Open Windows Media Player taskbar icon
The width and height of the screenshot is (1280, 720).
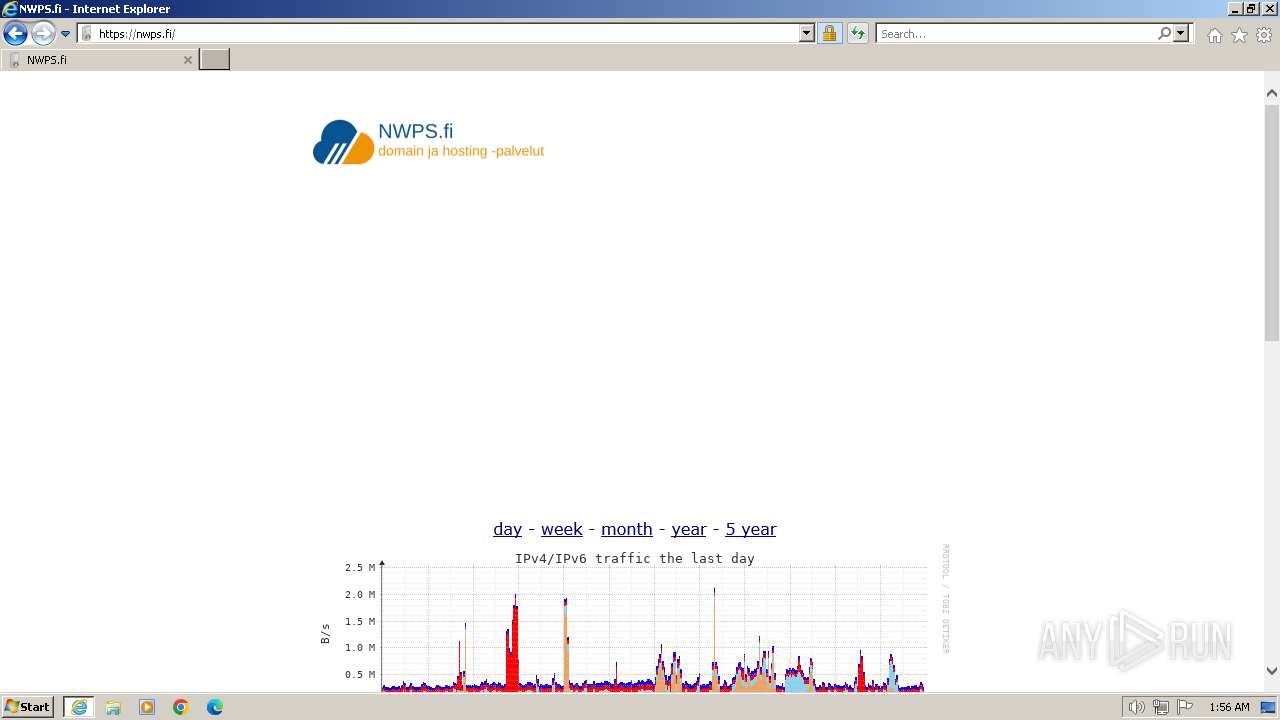[x=147, y=707]
